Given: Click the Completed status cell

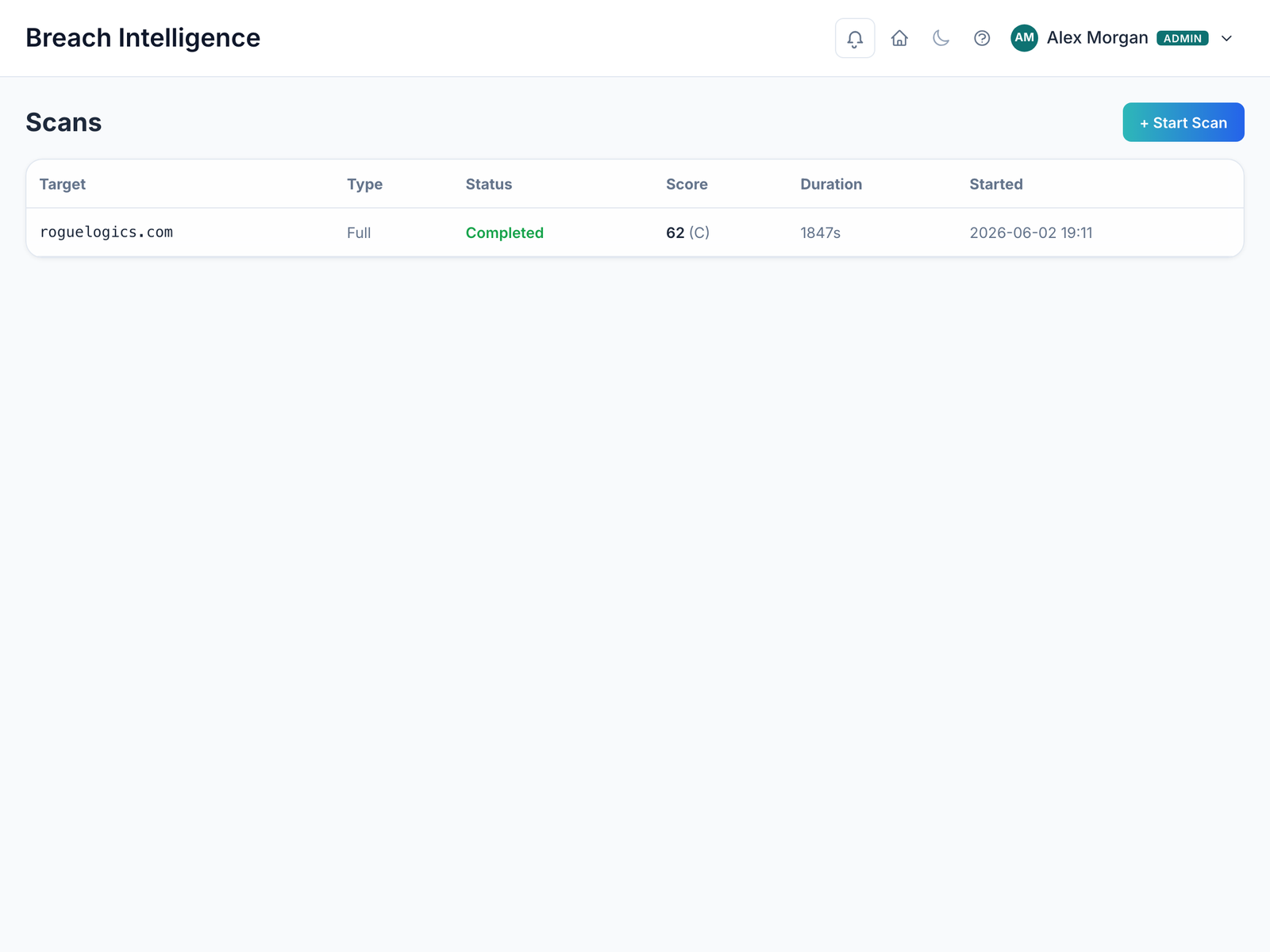Looking at the screenshot, I should [x=505, y=232].
